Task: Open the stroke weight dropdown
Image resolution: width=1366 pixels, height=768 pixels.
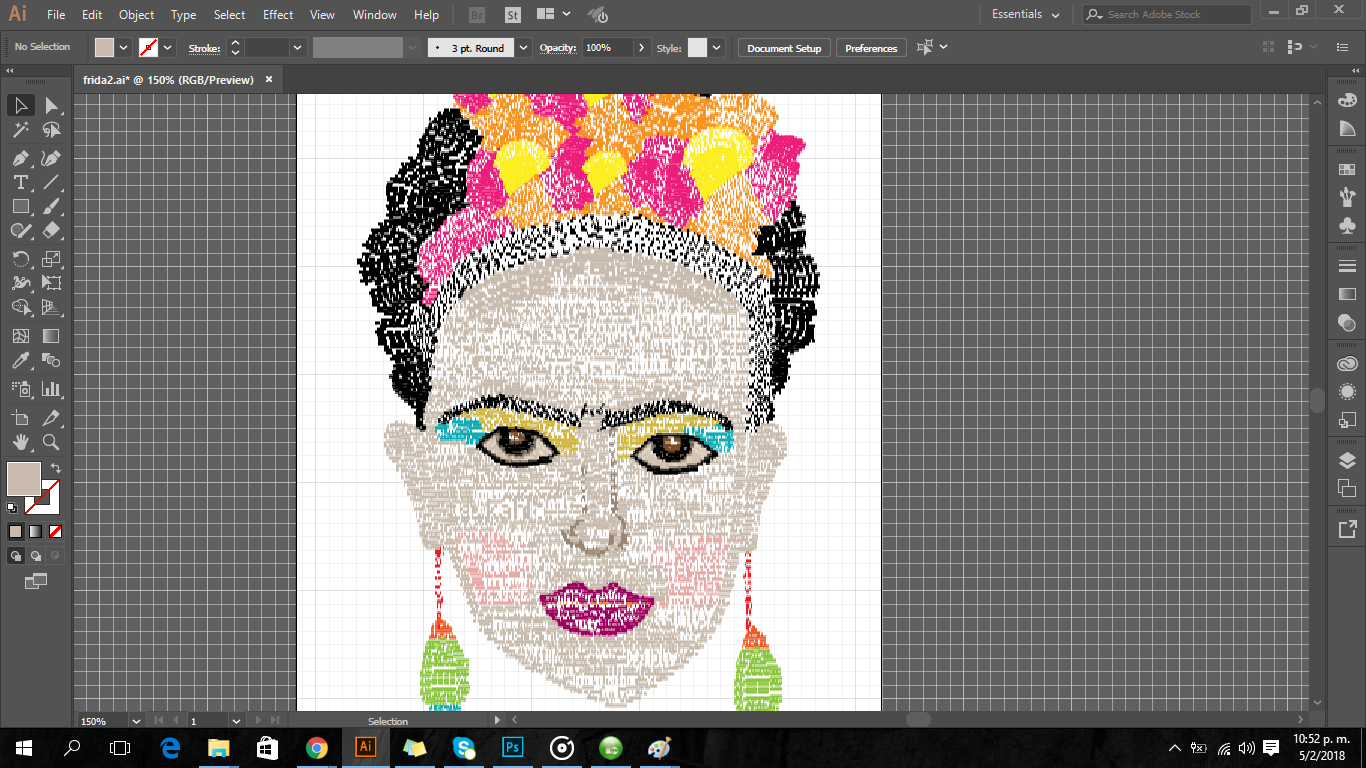Action: tap(297, 47)
